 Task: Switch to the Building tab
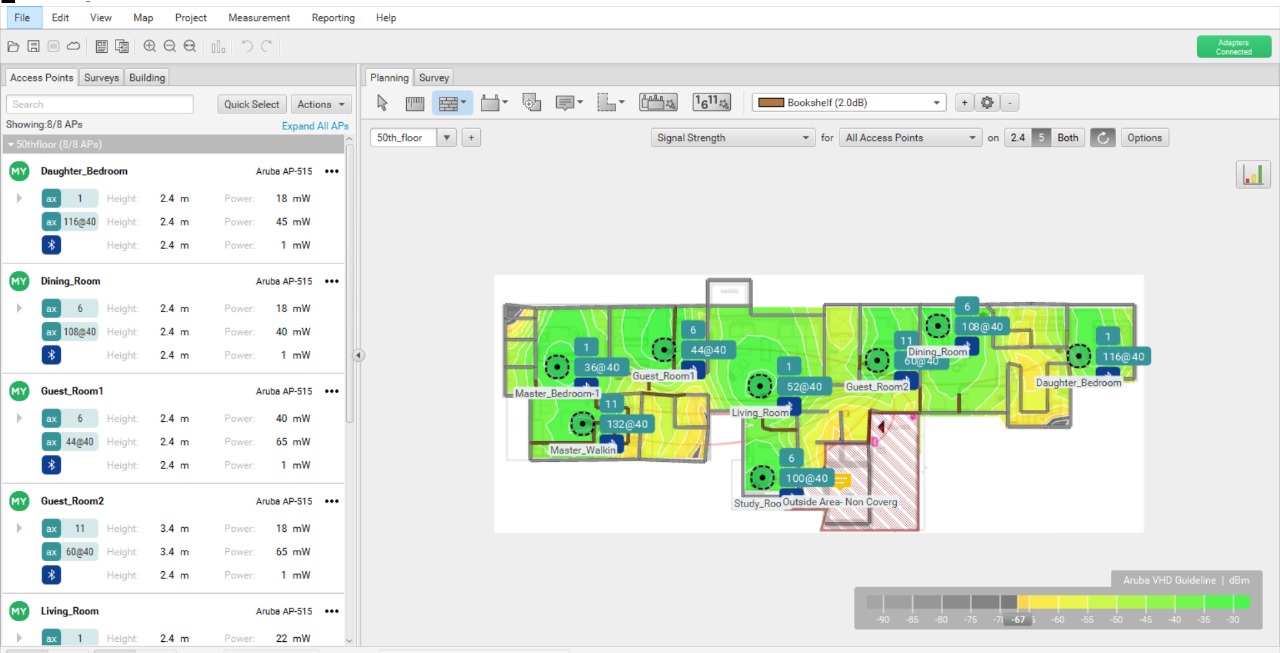point(147,77)
